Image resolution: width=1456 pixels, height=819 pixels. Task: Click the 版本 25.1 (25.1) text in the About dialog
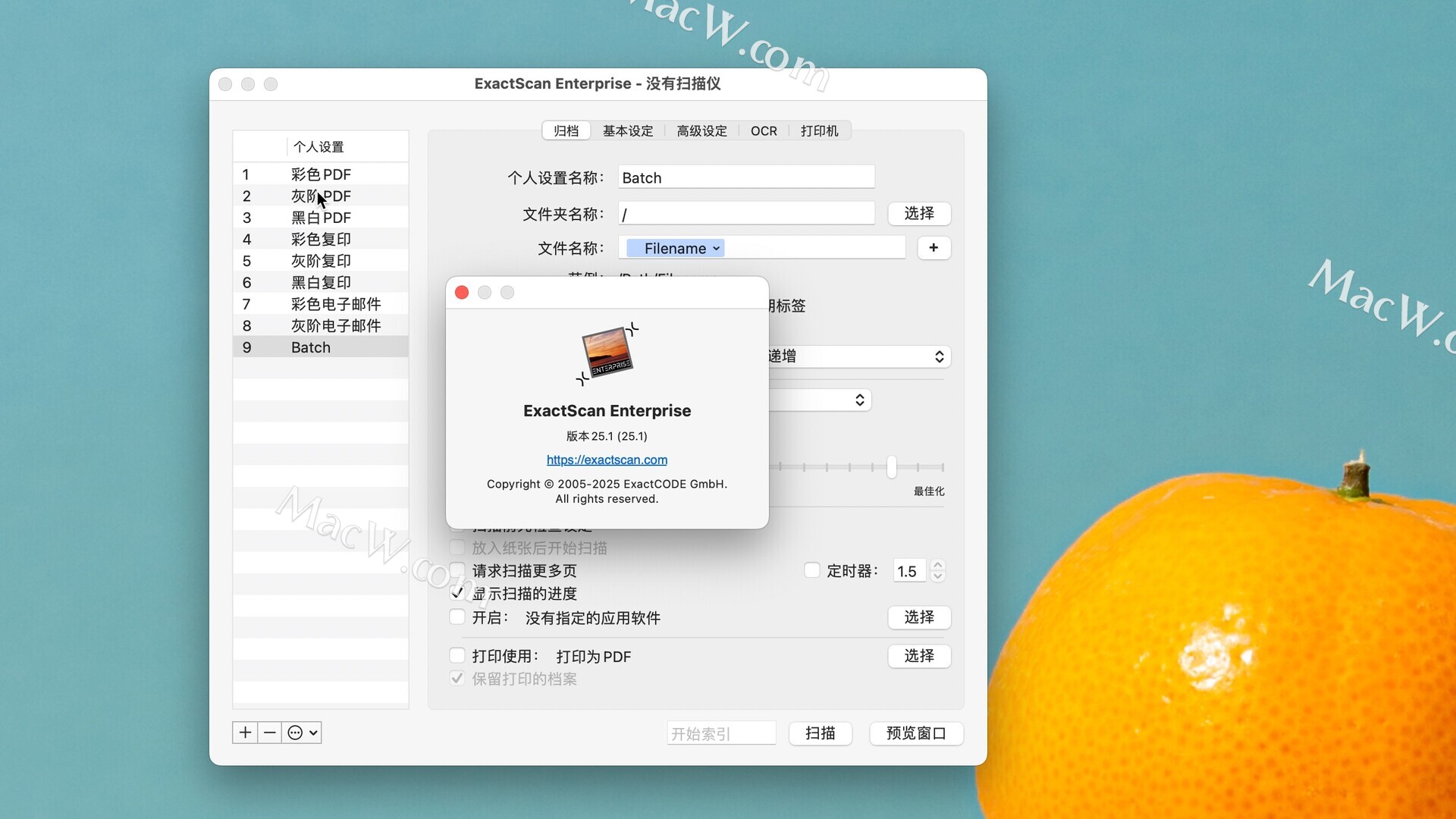coord(607,436)
